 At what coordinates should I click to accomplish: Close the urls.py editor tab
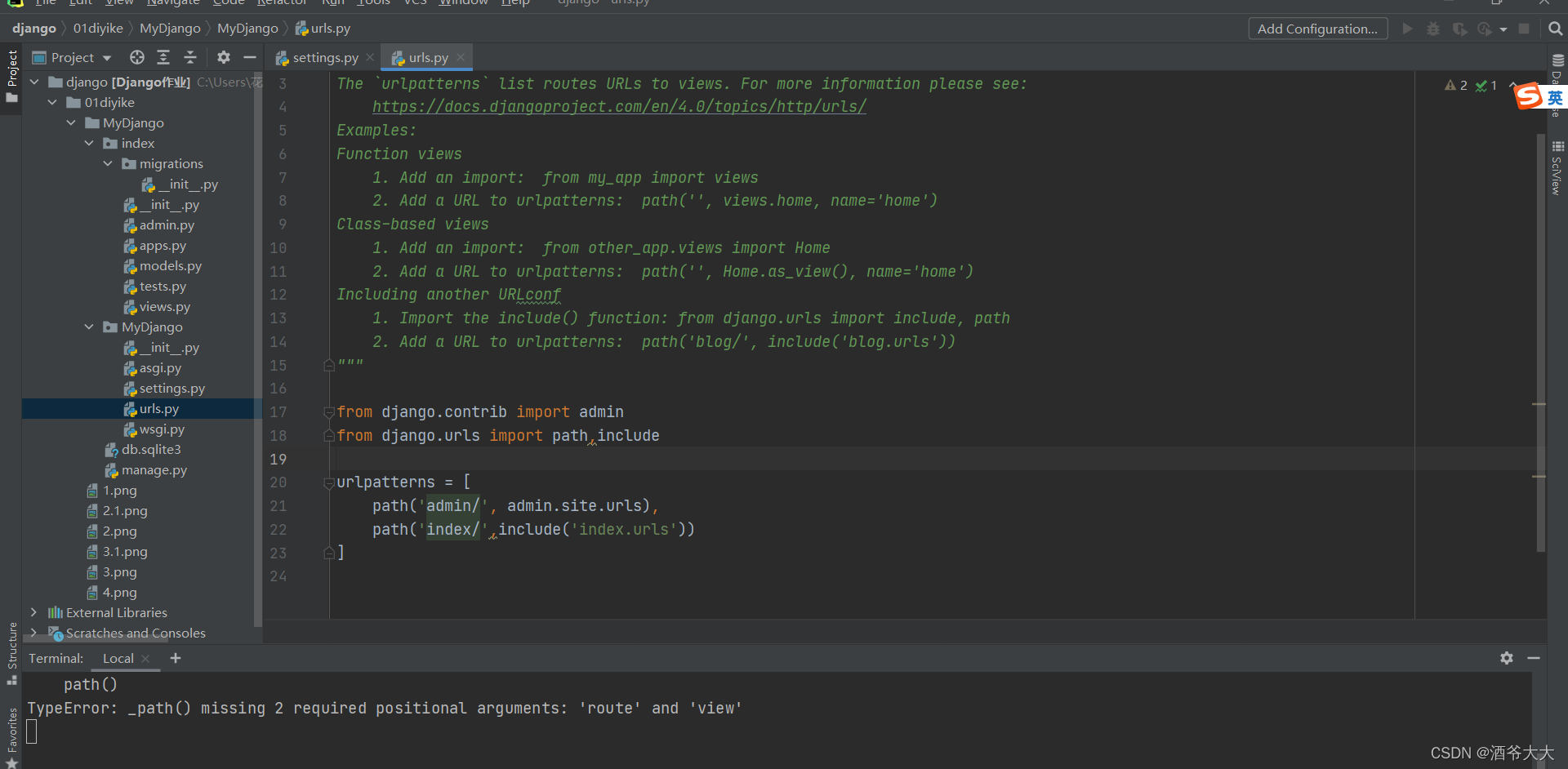click(x=461, y=57)
